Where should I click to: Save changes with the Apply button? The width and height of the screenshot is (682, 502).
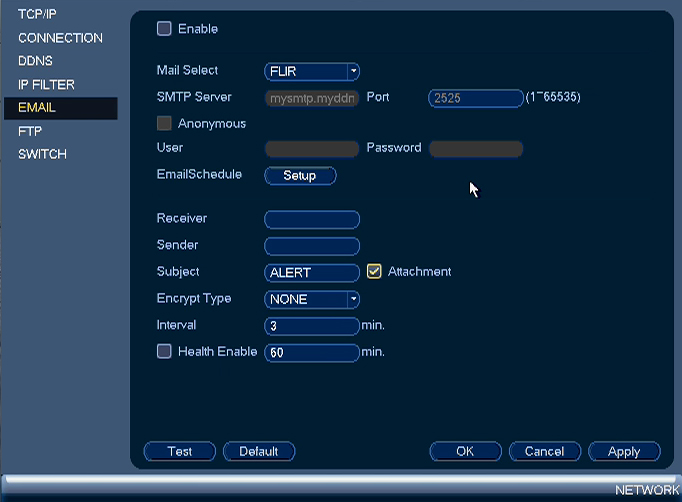tap(624, 452)
